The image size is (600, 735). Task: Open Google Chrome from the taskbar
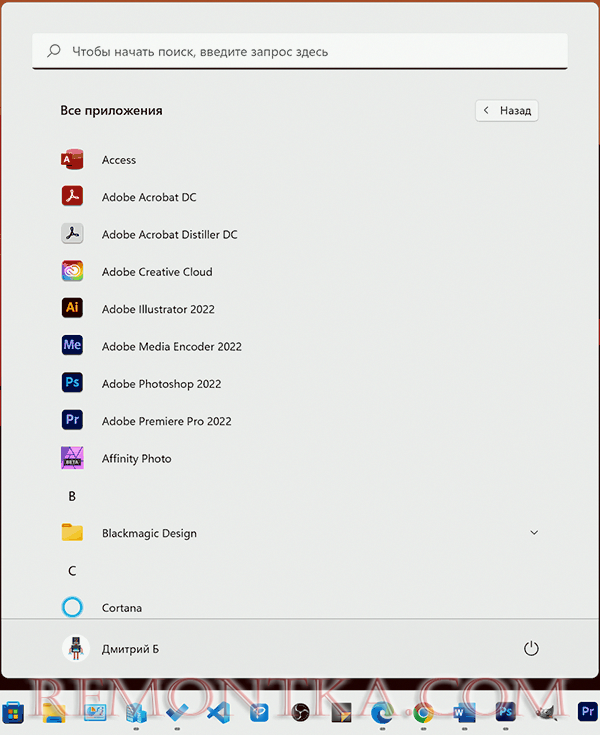(x=423, y=712)
